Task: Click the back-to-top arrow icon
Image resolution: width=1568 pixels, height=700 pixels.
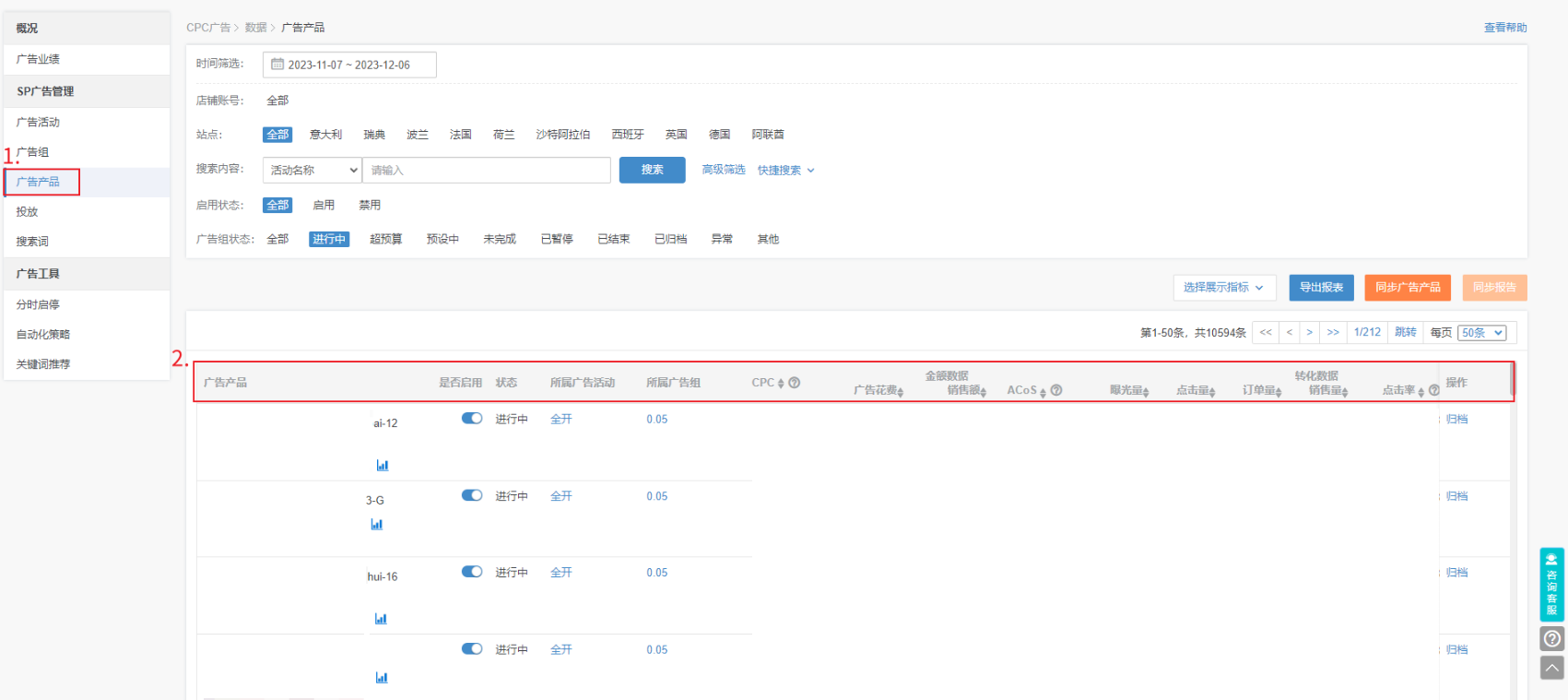Action: tap(1552, 667)
